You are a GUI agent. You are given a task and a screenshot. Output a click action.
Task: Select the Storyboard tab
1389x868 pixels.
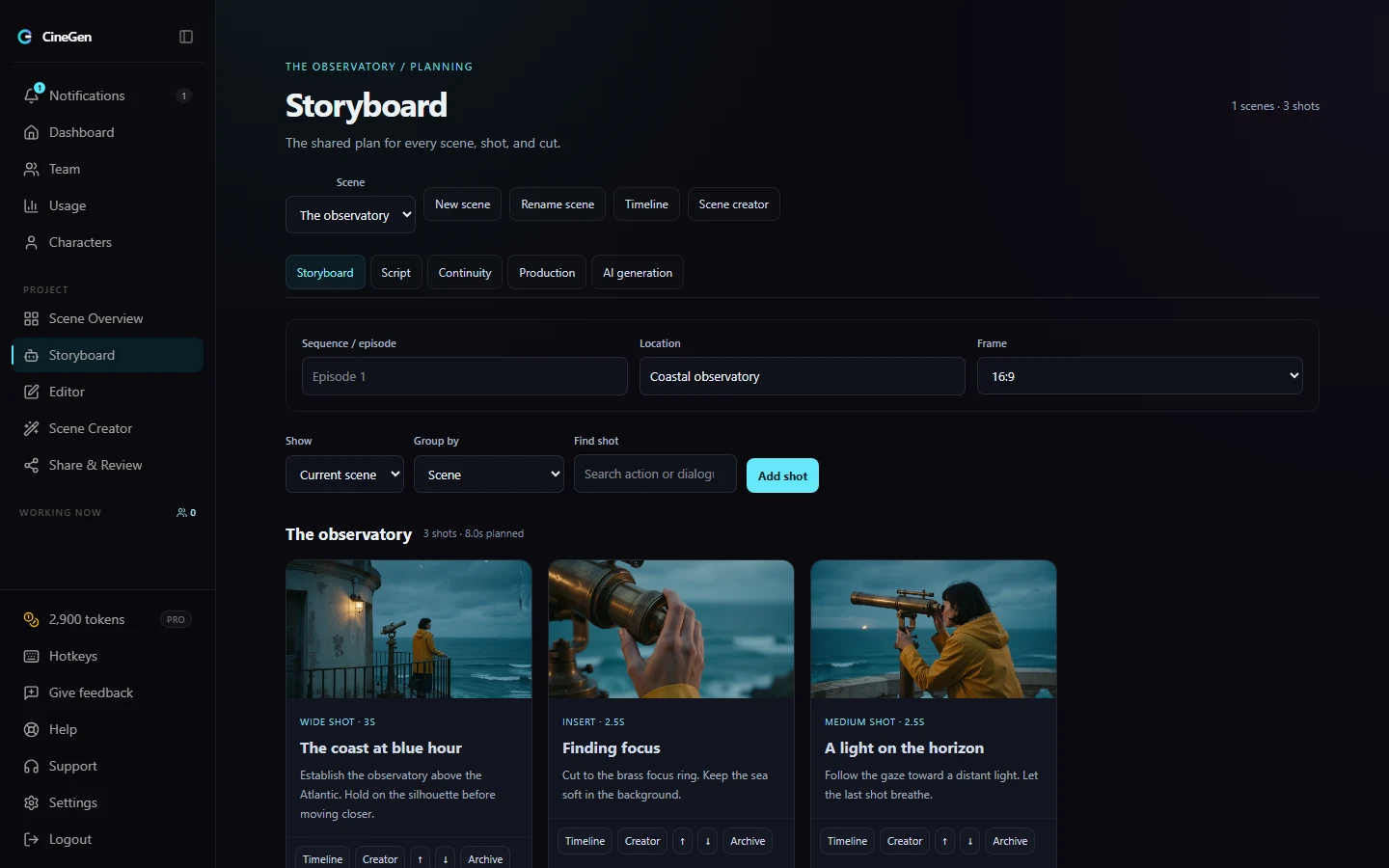325,273
